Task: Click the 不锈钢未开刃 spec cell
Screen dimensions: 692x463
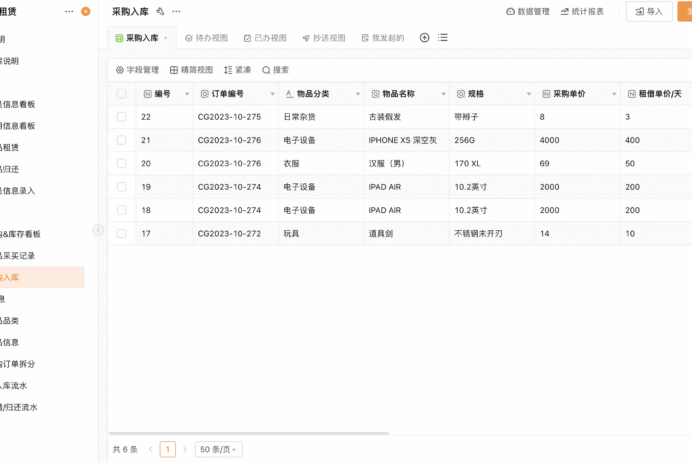Action: [x=492, y=233]
